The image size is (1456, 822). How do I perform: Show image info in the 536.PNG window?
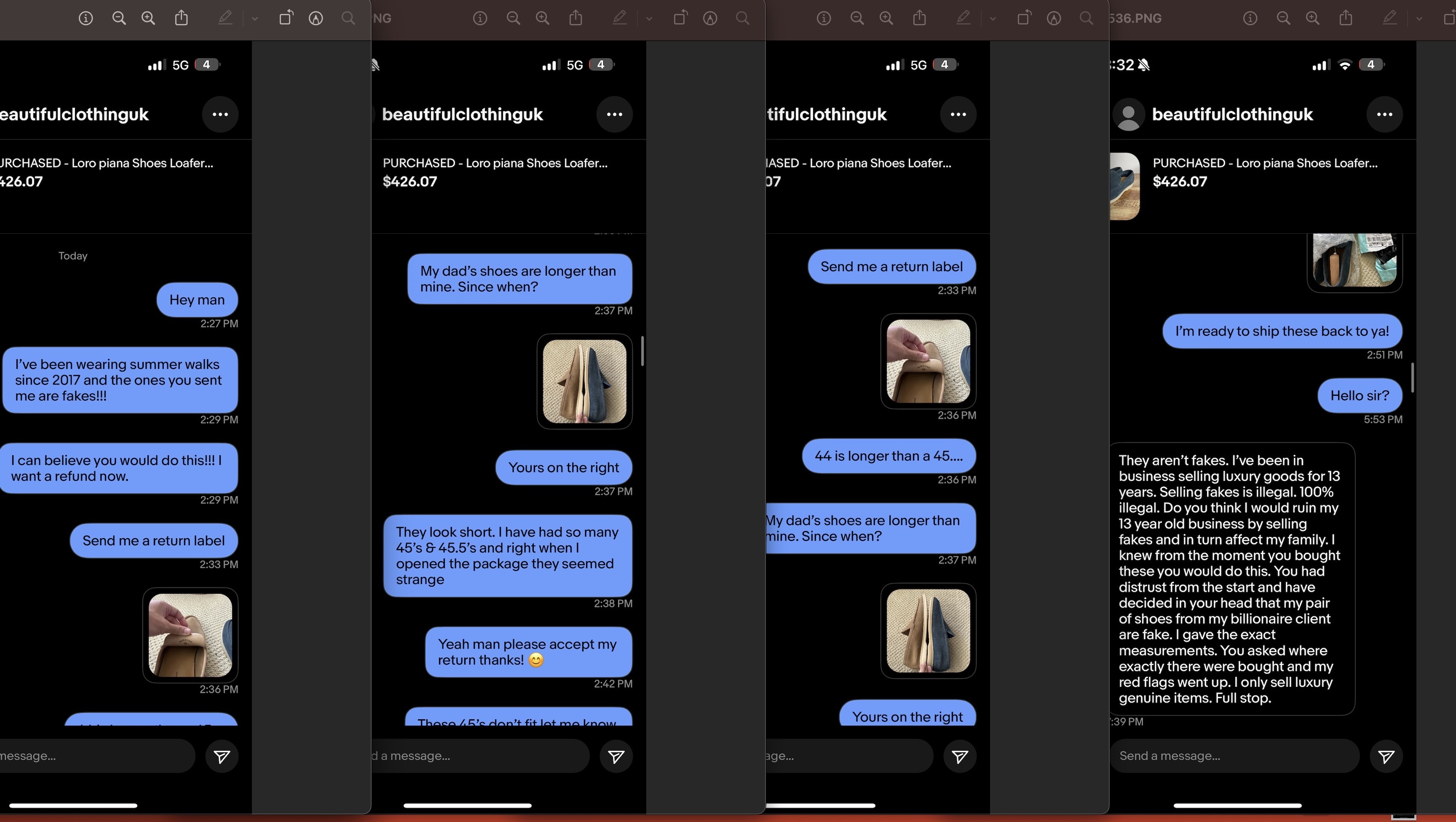pyautogui.click(x=1250, y=19)
